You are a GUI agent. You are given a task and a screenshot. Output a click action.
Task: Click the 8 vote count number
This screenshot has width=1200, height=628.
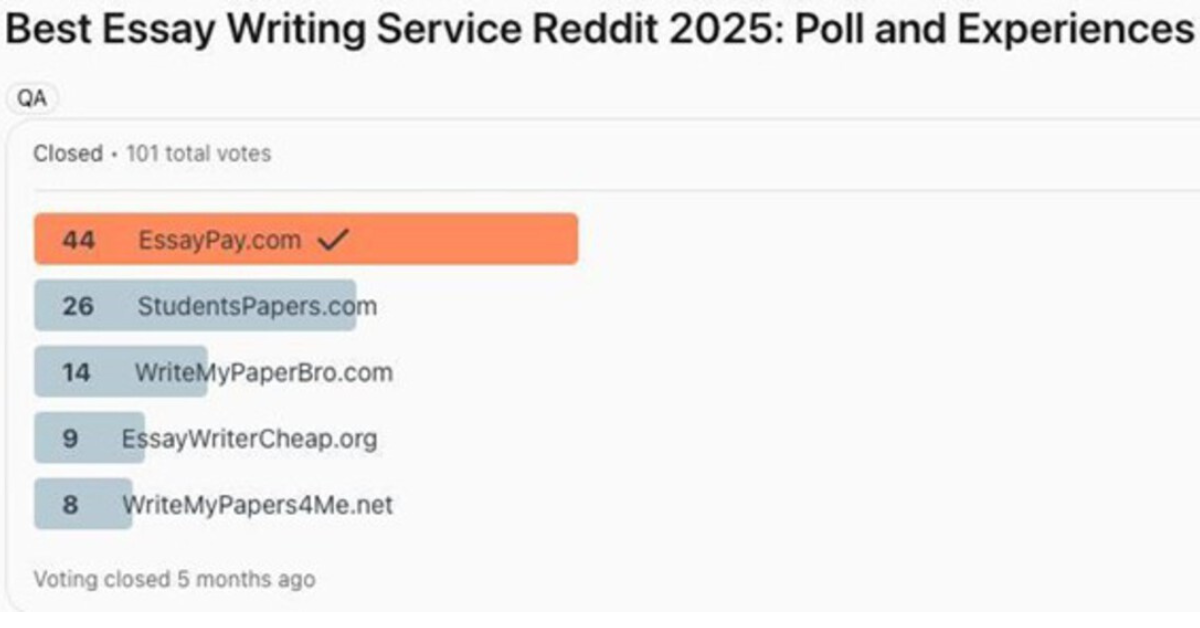coord(70,504)
